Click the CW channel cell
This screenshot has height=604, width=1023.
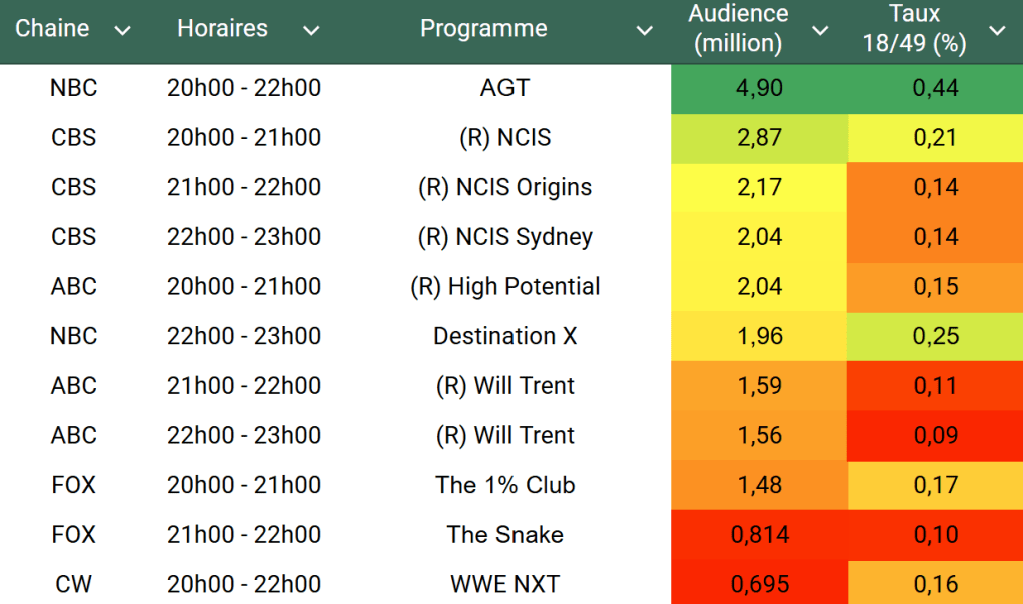[74, 584]
